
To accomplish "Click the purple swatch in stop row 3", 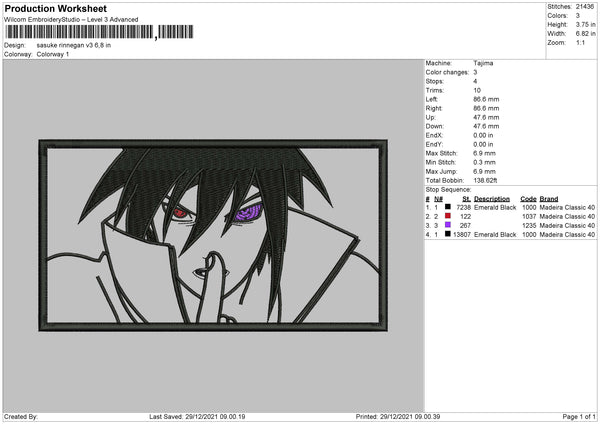I will pos(448,225).
